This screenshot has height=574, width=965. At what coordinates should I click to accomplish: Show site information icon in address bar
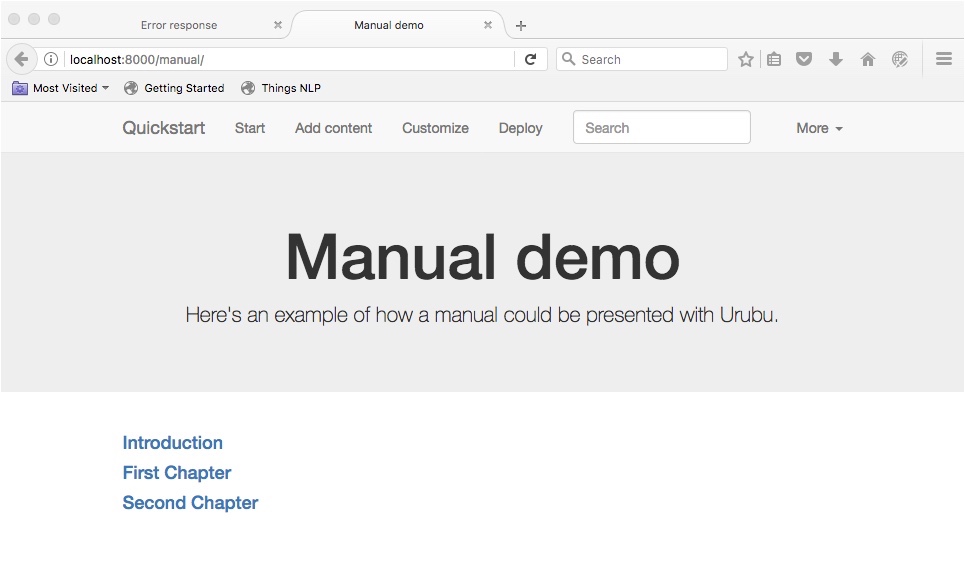click(x=51, y=59)
